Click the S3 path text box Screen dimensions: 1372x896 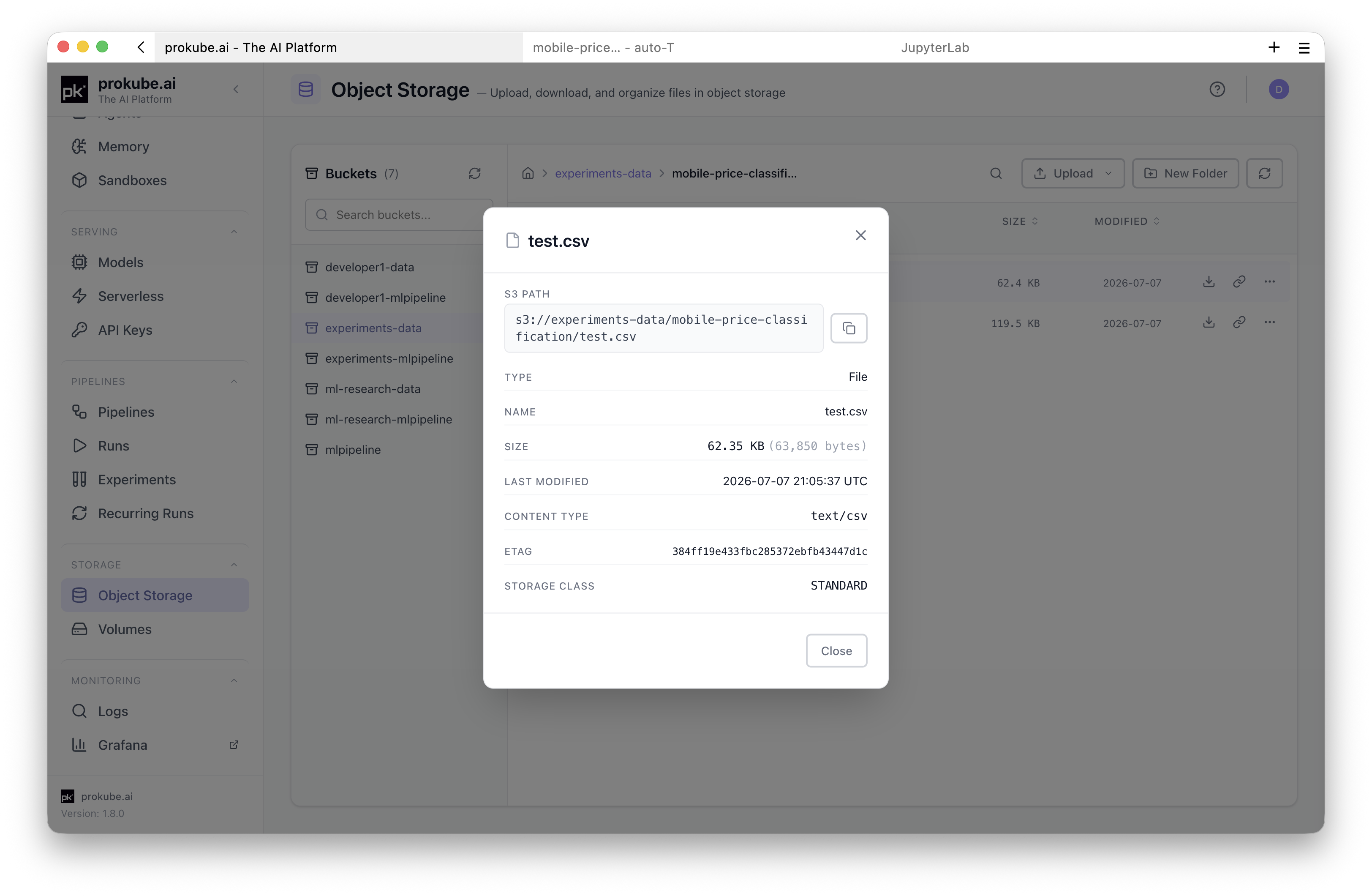pos(664,328)
